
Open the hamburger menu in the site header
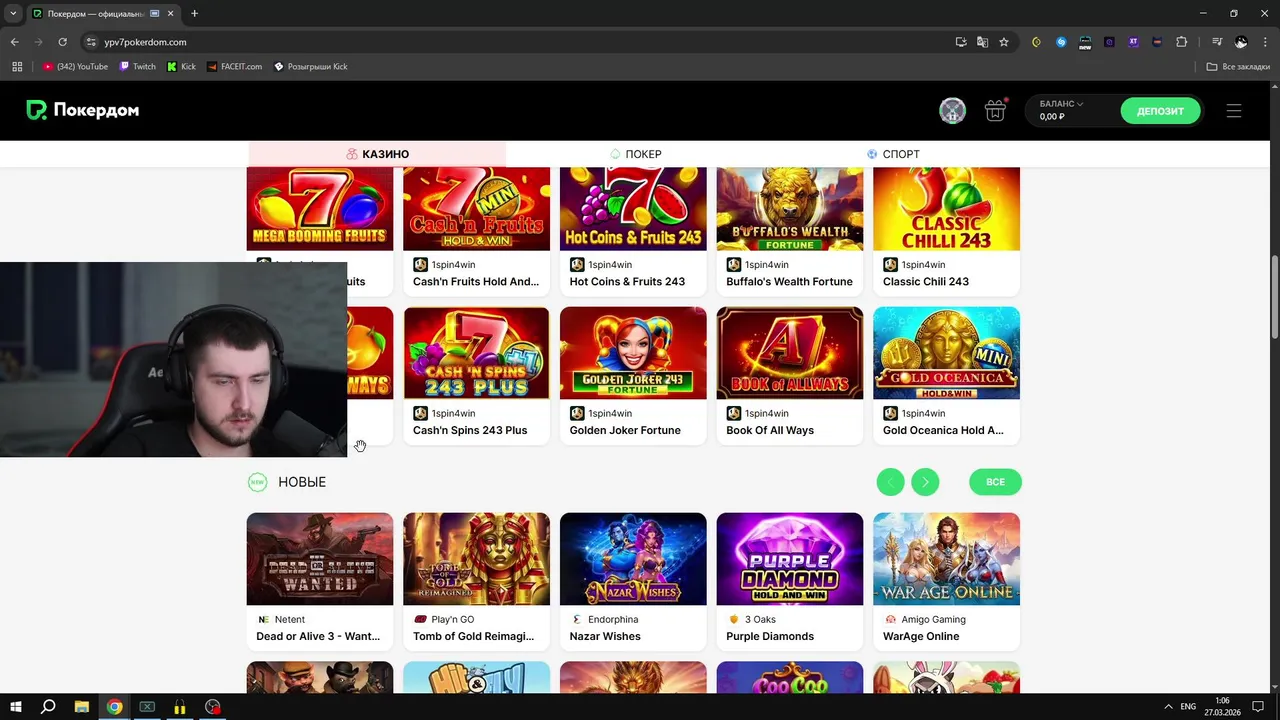[1234, 111]
